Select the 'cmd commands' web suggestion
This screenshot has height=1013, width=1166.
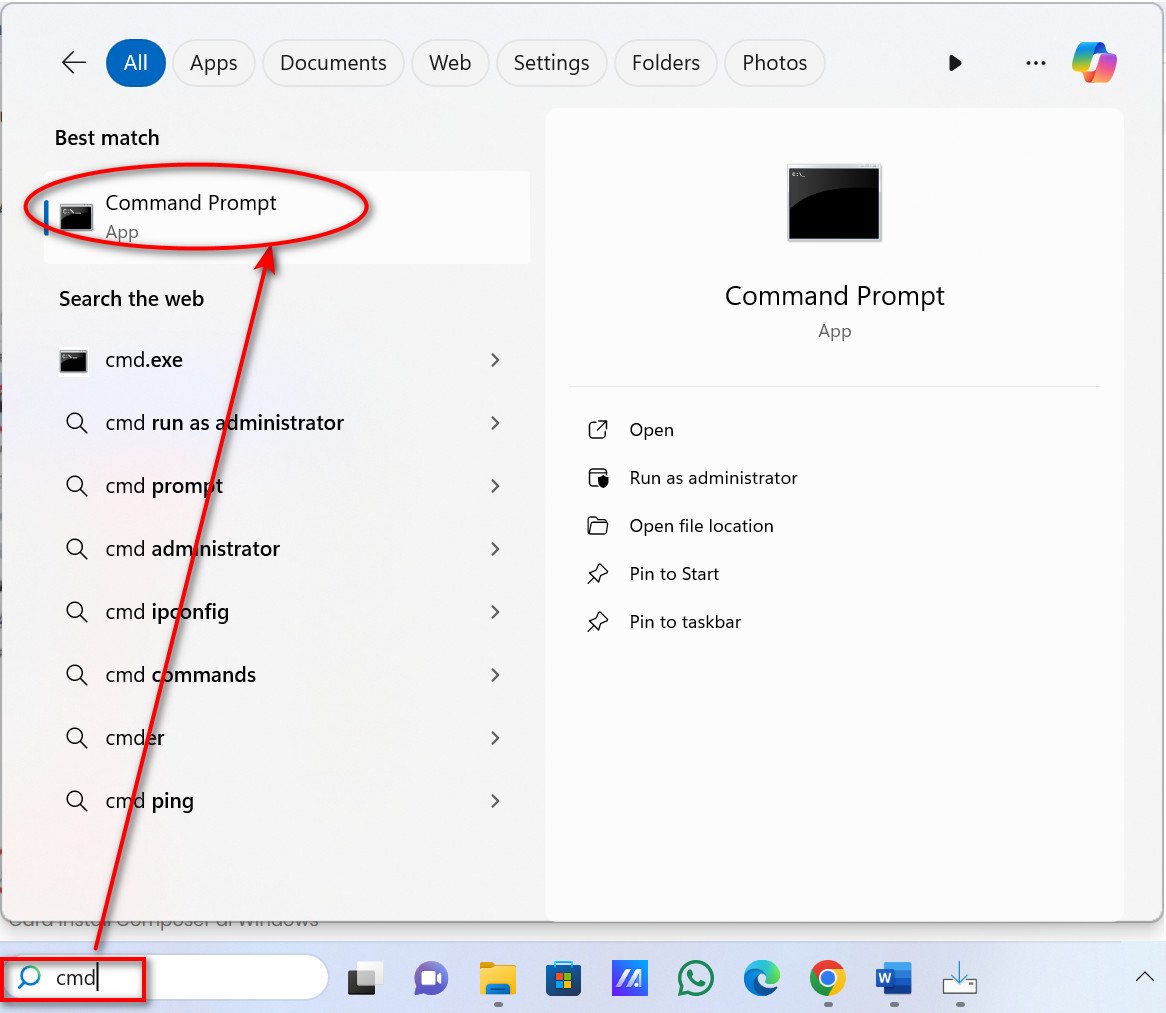point(180,675)
